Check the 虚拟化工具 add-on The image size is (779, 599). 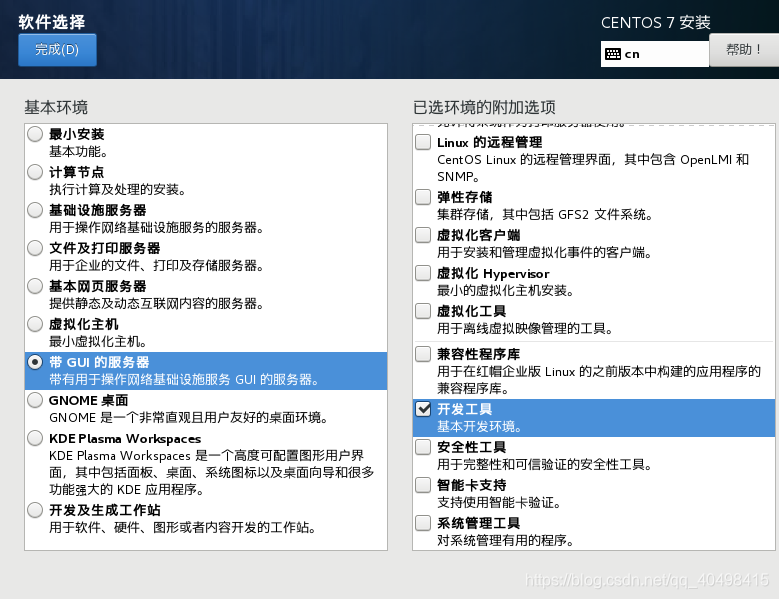(x=423, y=311)
